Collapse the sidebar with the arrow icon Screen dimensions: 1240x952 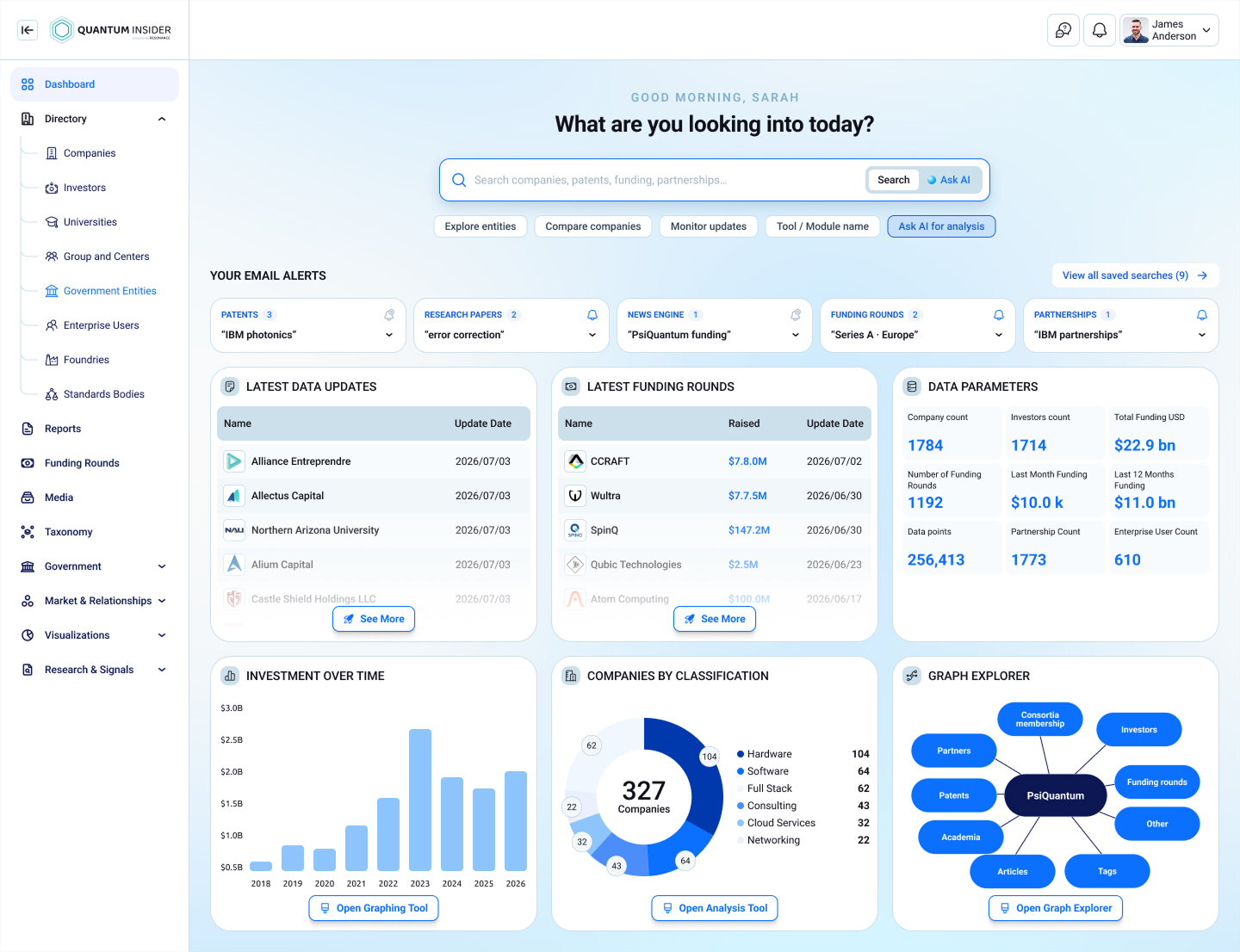pyautogui.click(x=28, y=30)
